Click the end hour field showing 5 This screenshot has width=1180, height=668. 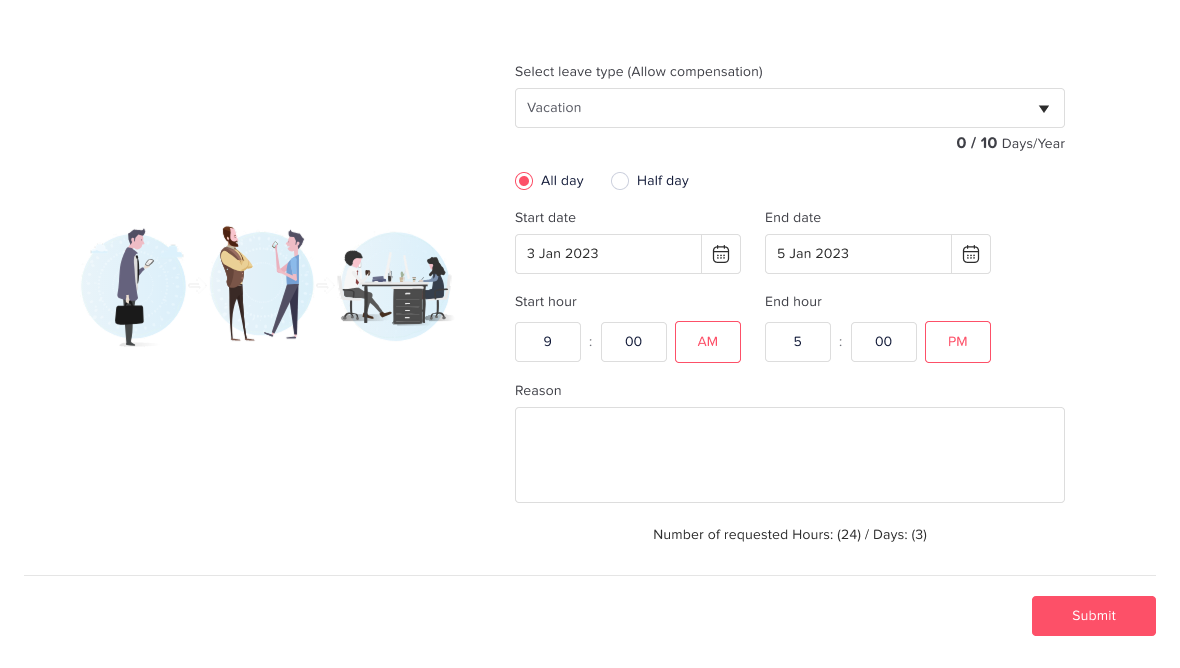point(798,342)
